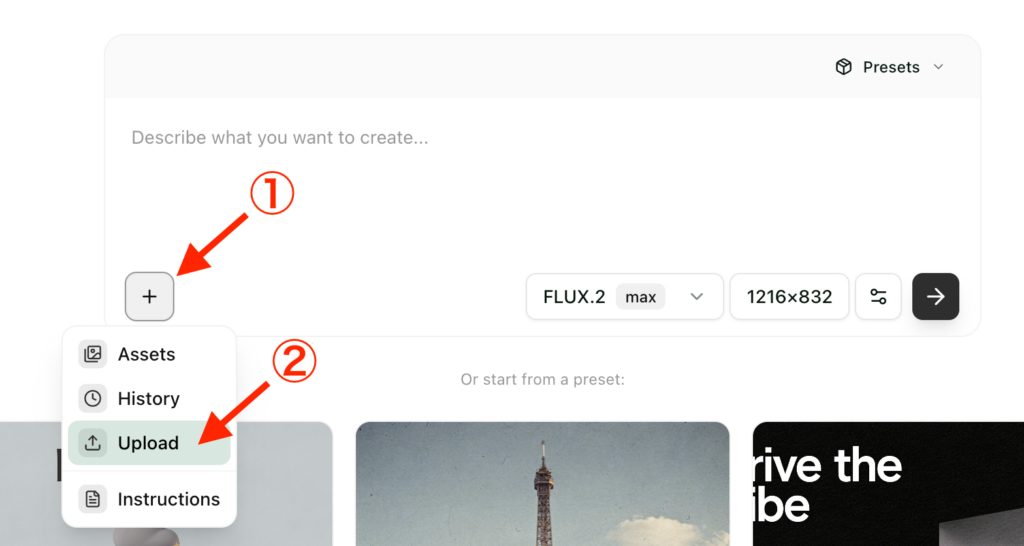The image size is (1024, 546).
Task: Click the Presets label text
Action: tap(891, 67)
